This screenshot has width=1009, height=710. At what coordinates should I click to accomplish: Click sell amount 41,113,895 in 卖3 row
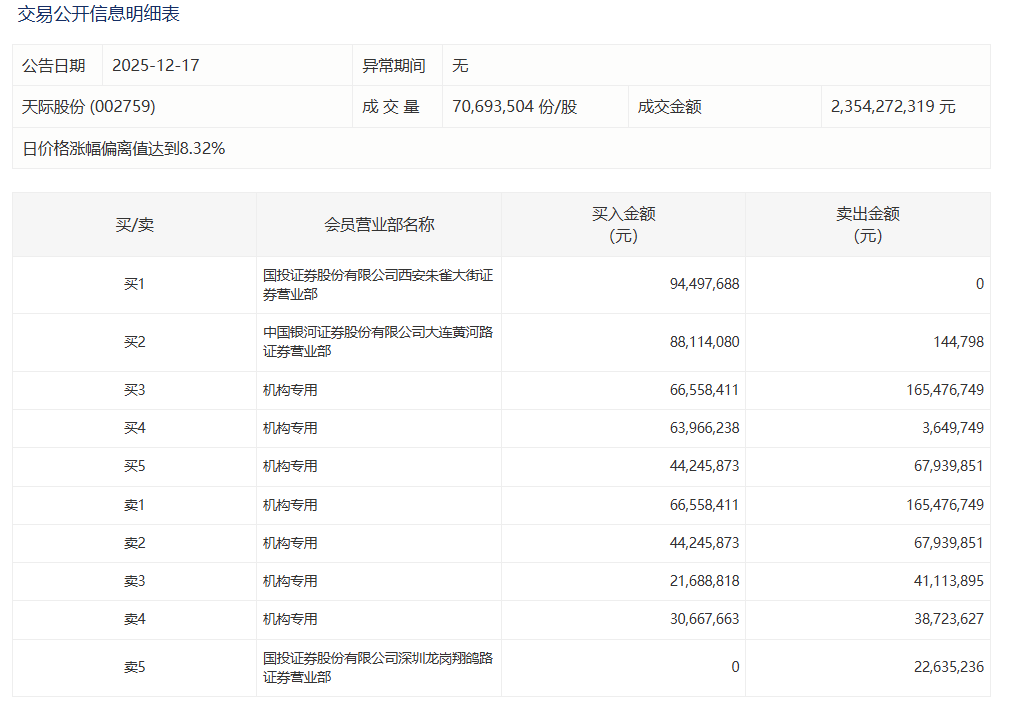pyautogui.click(x=945, y=581)
